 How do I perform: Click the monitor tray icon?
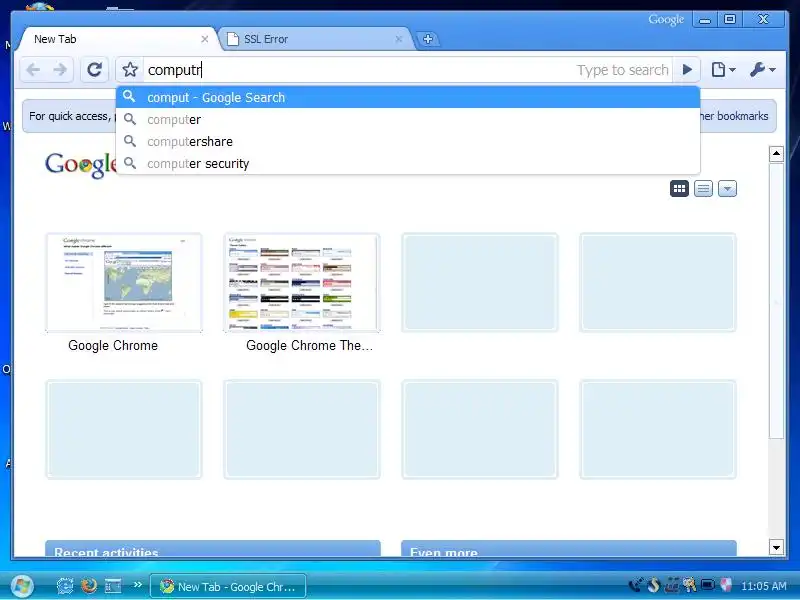pos(708,585)
